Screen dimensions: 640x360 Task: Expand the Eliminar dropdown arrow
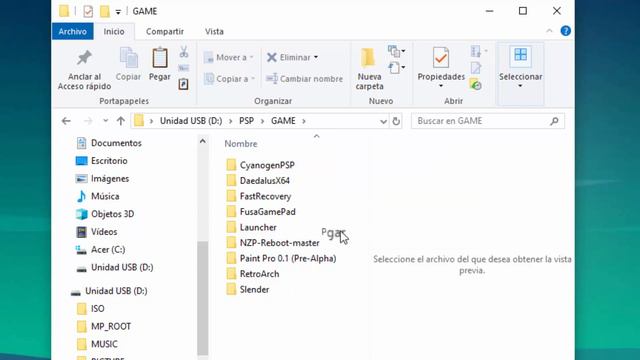pyautogui.click(x=316, y=58)
